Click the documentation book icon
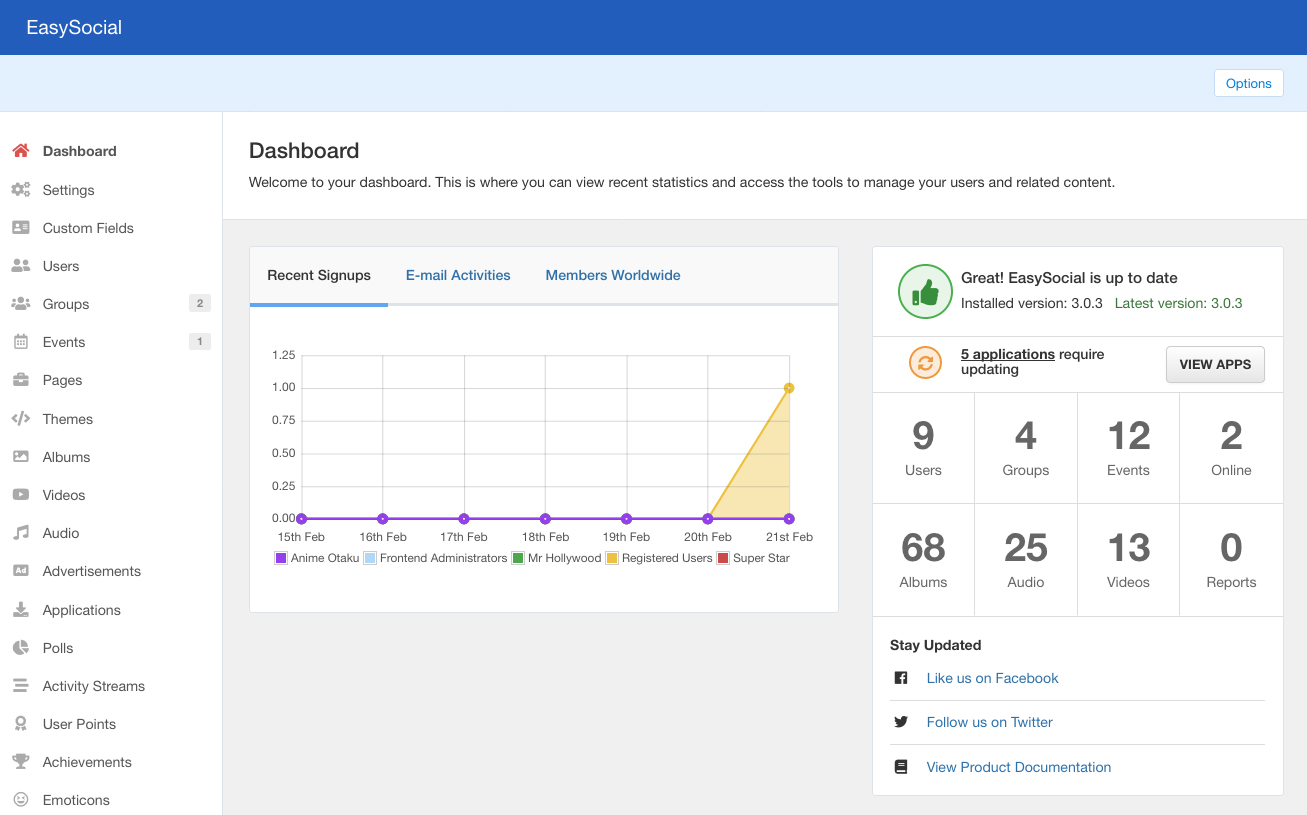Screen dimensions: 1307x815 coord(901,767)
